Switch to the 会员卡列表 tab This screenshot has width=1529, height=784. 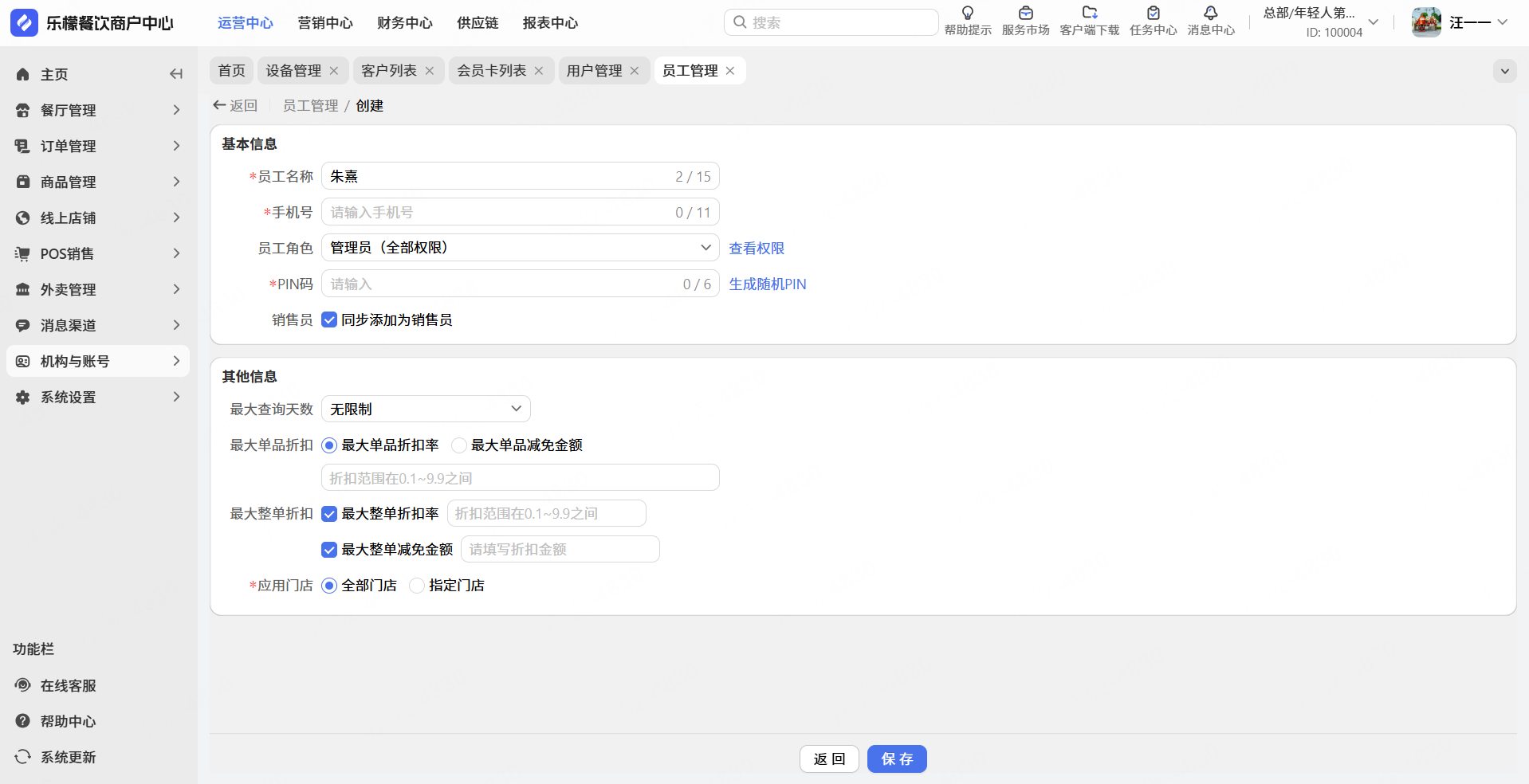(x=491, y=71)
